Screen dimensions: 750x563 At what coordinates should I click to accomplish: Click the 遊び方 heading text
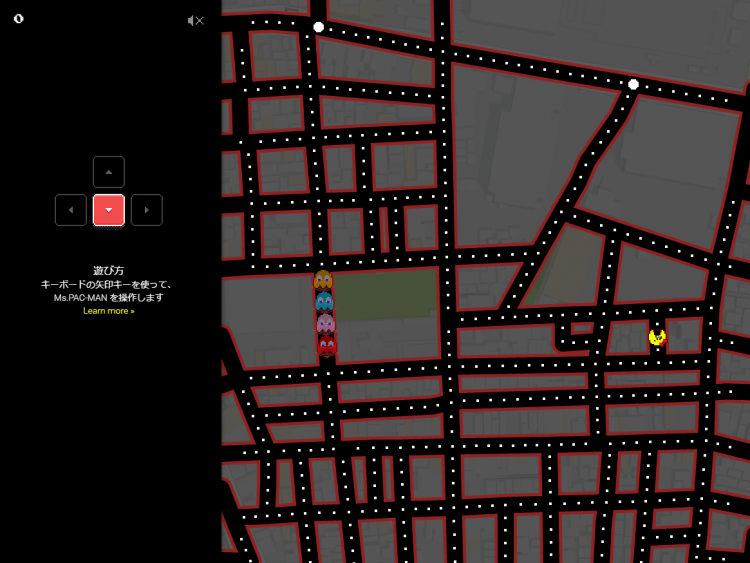click(x=109, y=271)
